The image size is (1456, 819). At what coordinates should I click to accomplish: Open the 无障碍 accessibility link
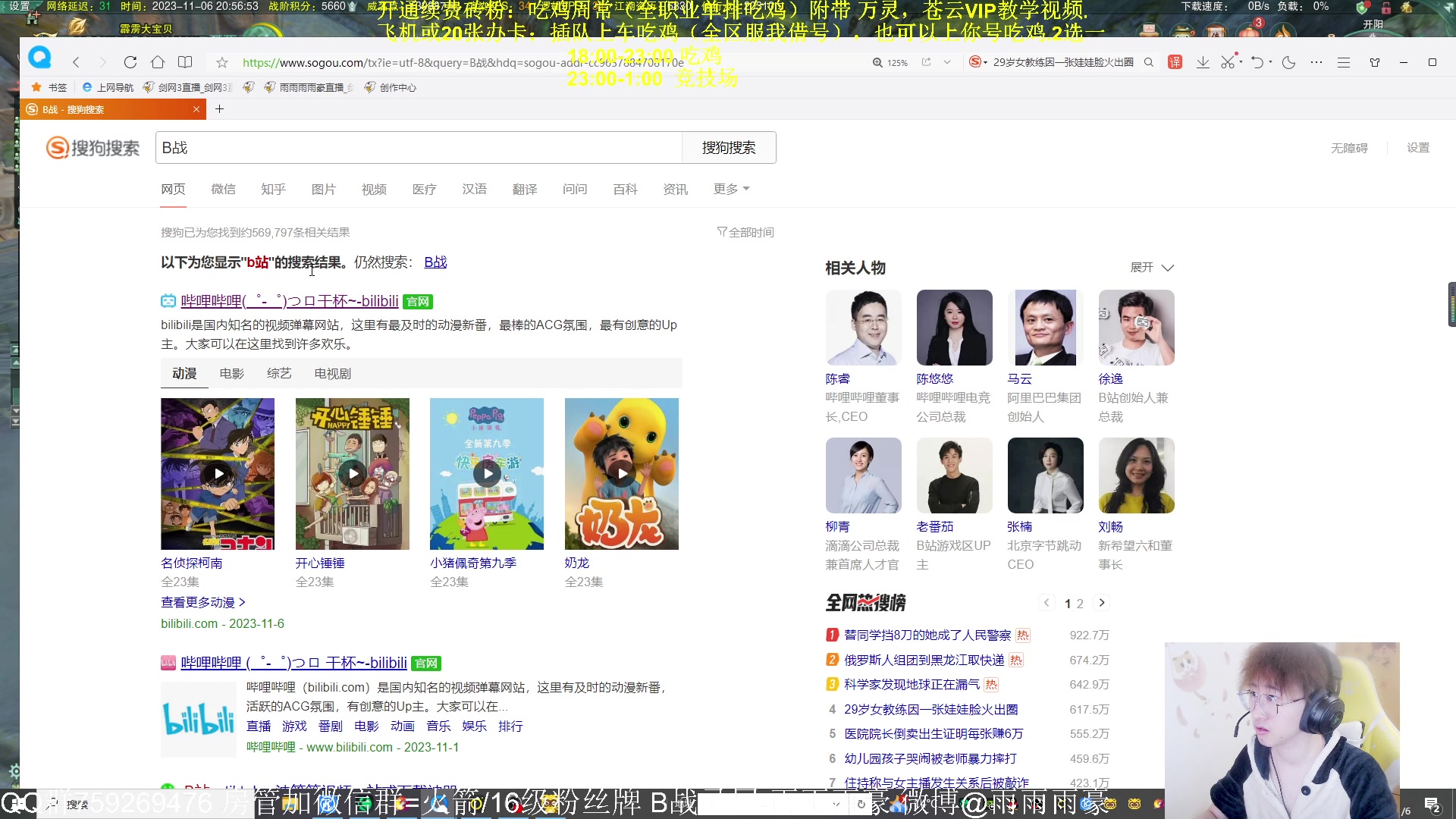1349,149
